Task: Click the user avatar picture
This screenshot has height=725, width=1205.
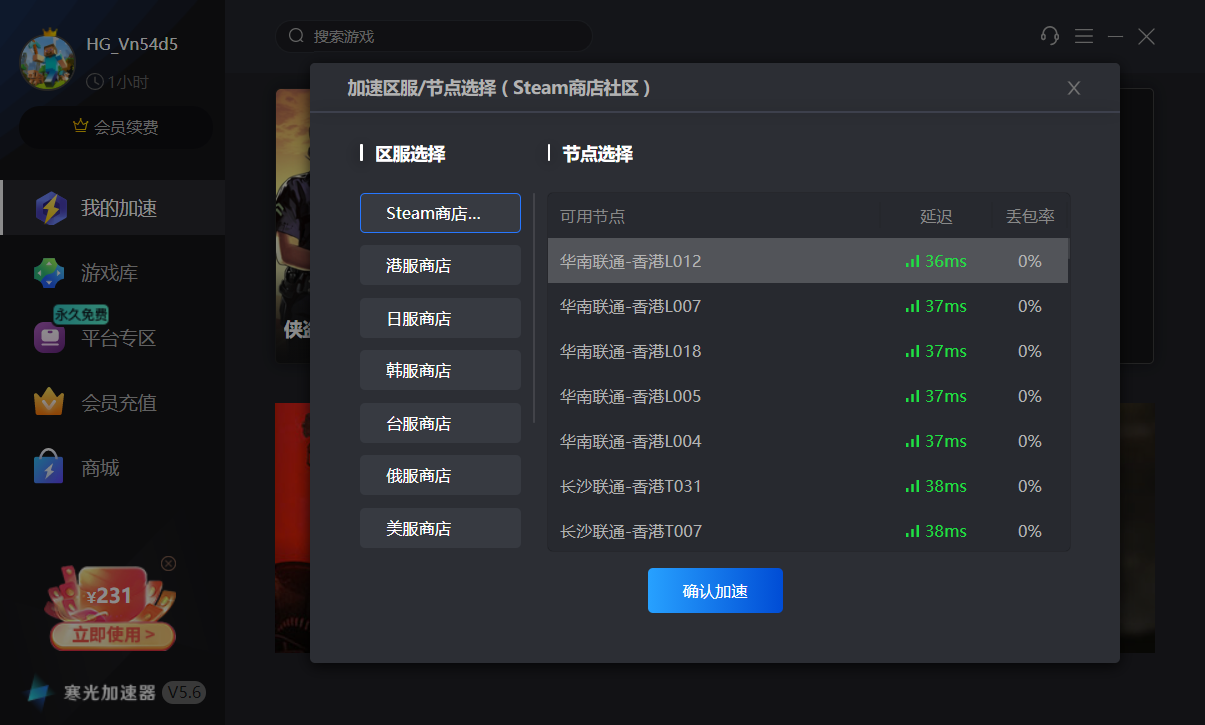Action: coord(48,60)
